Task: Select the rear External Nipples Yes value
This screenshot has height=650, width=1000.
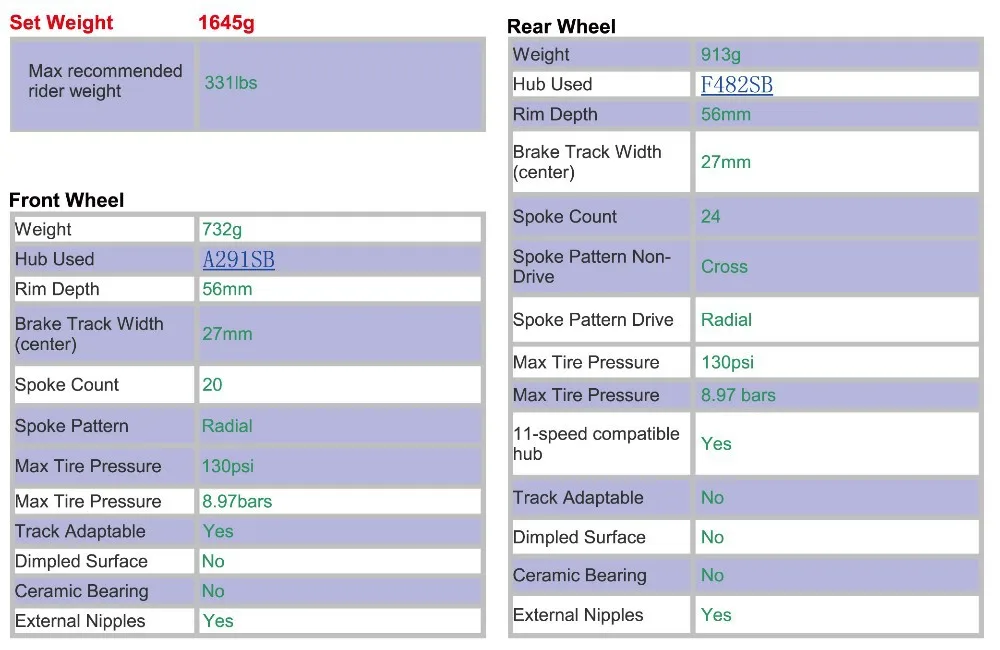Action: 716,615
